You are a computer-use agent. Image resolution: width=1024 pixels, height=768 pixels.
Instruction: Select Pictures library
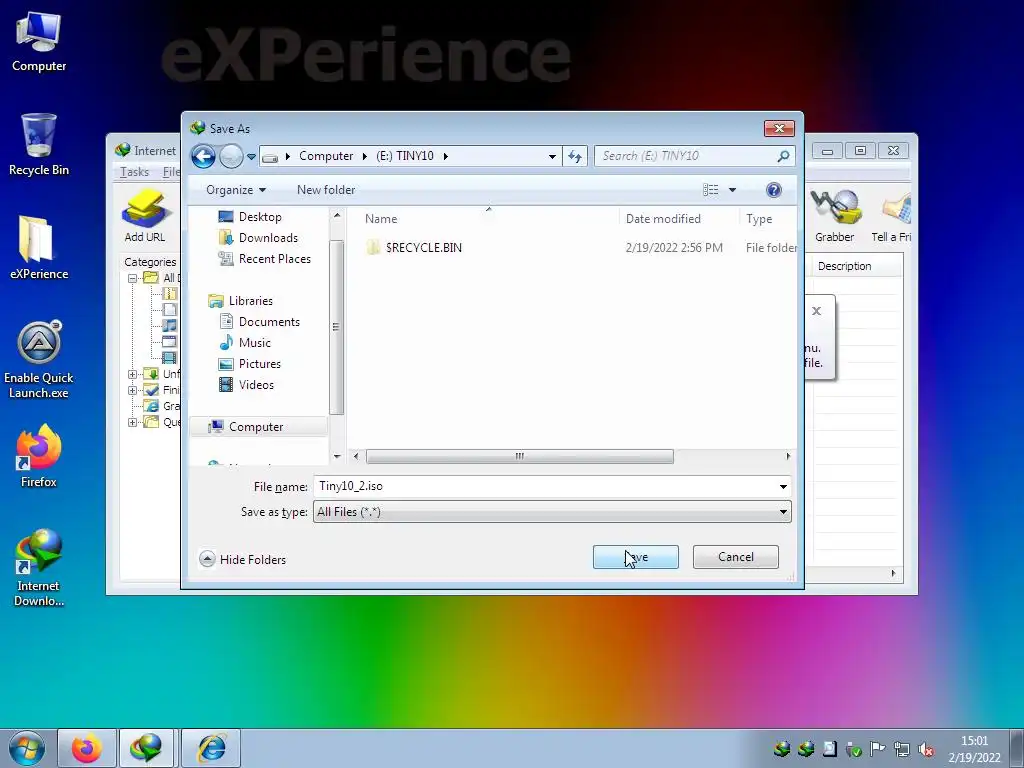point(259,364)
